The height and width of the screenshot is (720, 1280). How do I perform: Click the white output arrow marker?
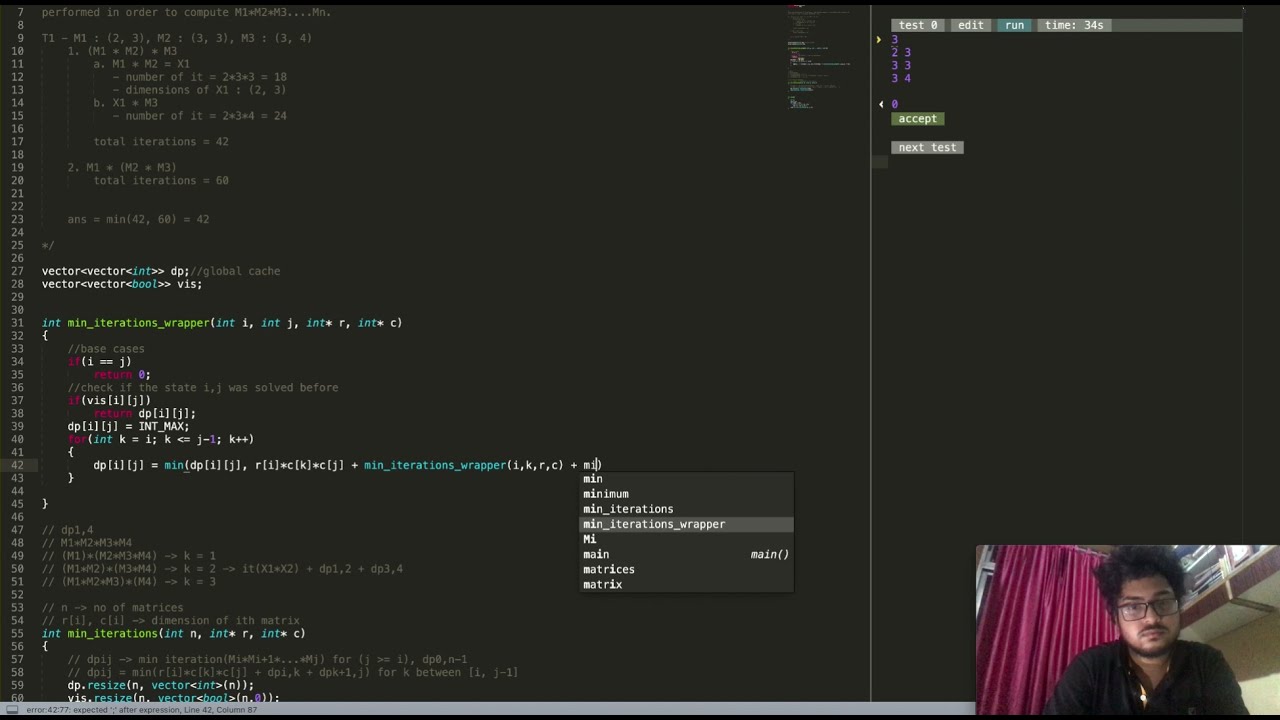(881, 104)
